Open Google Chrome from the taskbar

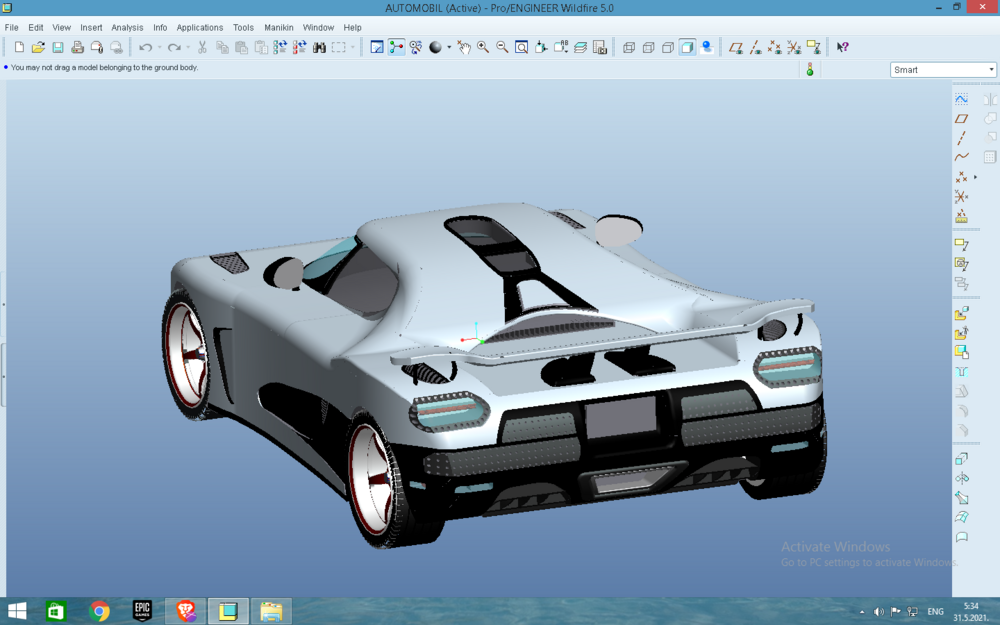click(99, 611)
